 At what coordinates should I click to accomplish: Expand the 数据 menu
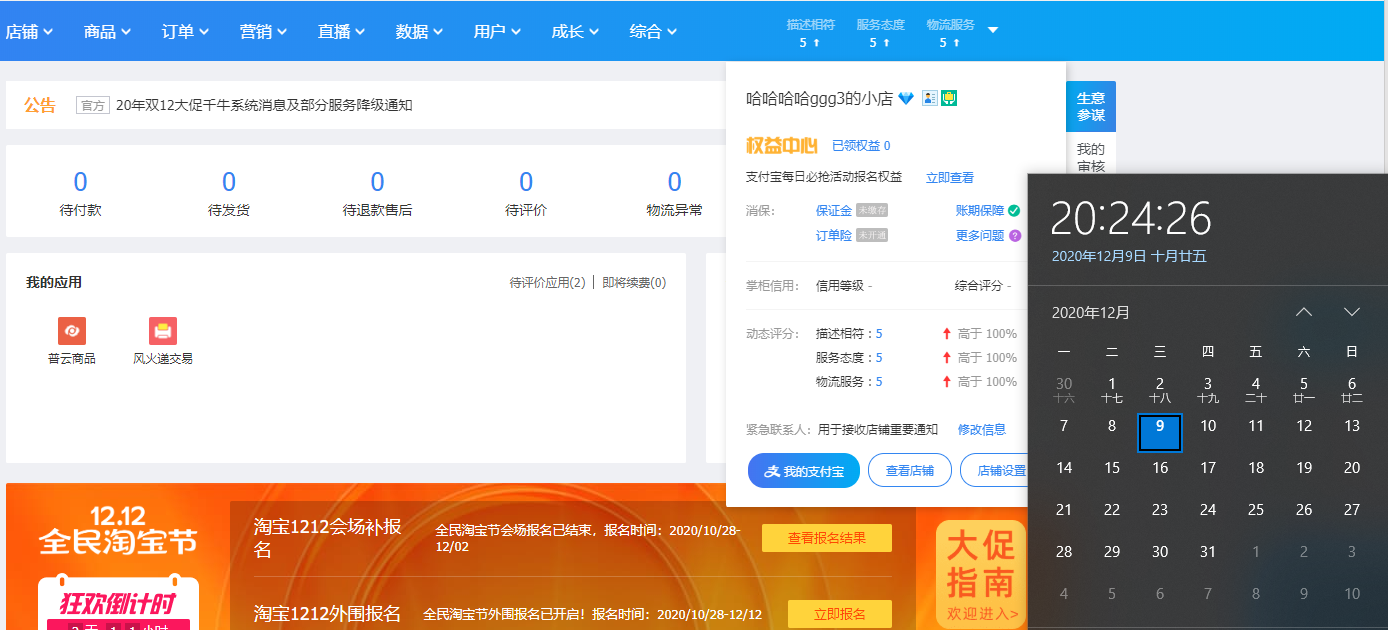tap(420, 31)
